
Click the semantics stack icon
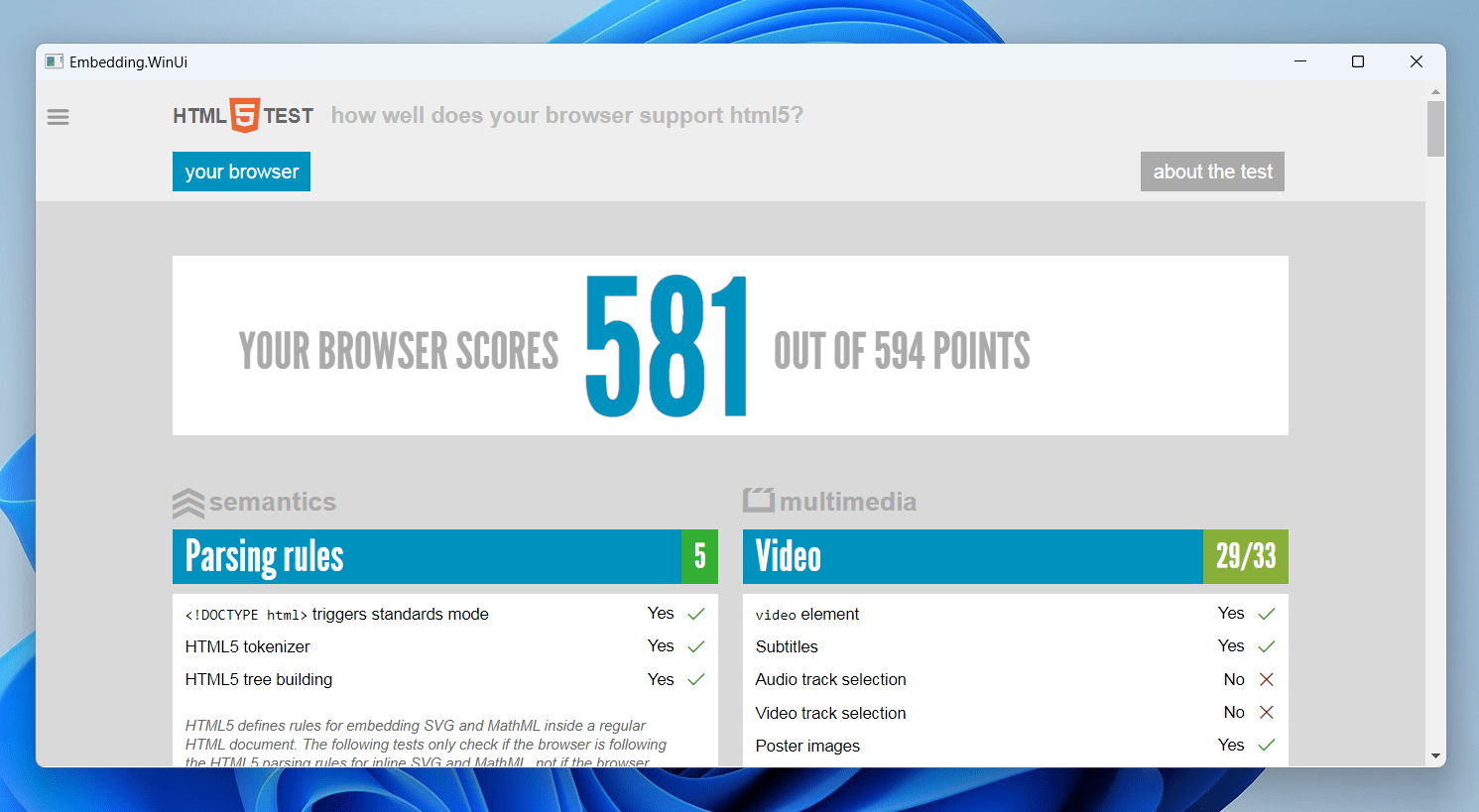point(188,503)
